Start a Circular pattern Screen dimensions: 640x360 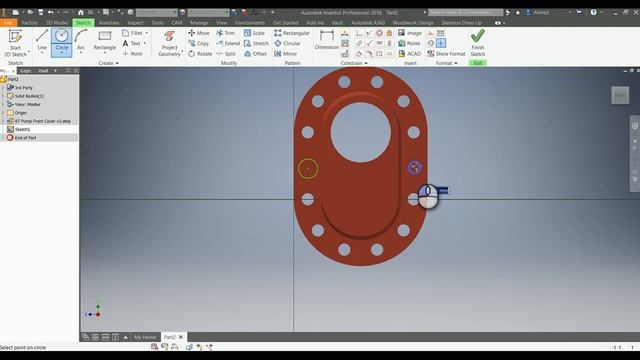click(287, 43)
